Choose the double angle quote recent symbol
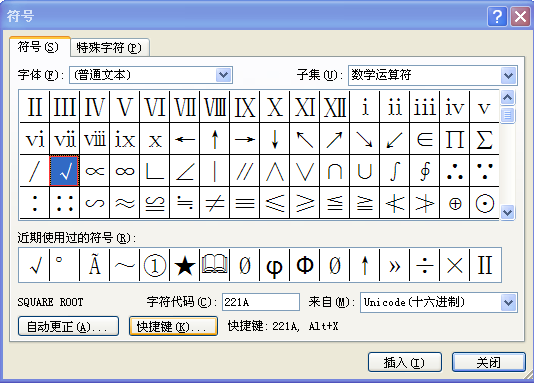534x383 pixels. point(394,265)
